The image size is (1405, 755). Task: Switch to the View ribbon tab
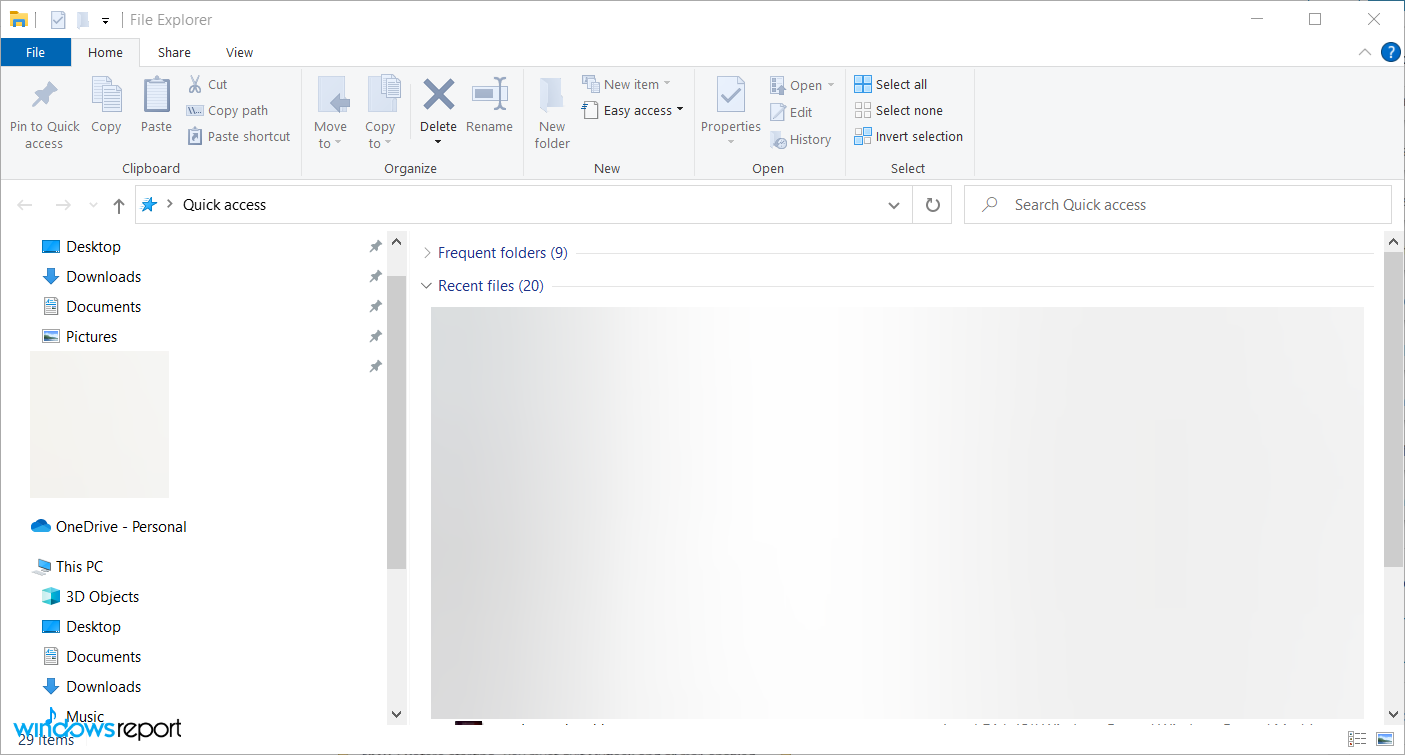click(239, 52)
